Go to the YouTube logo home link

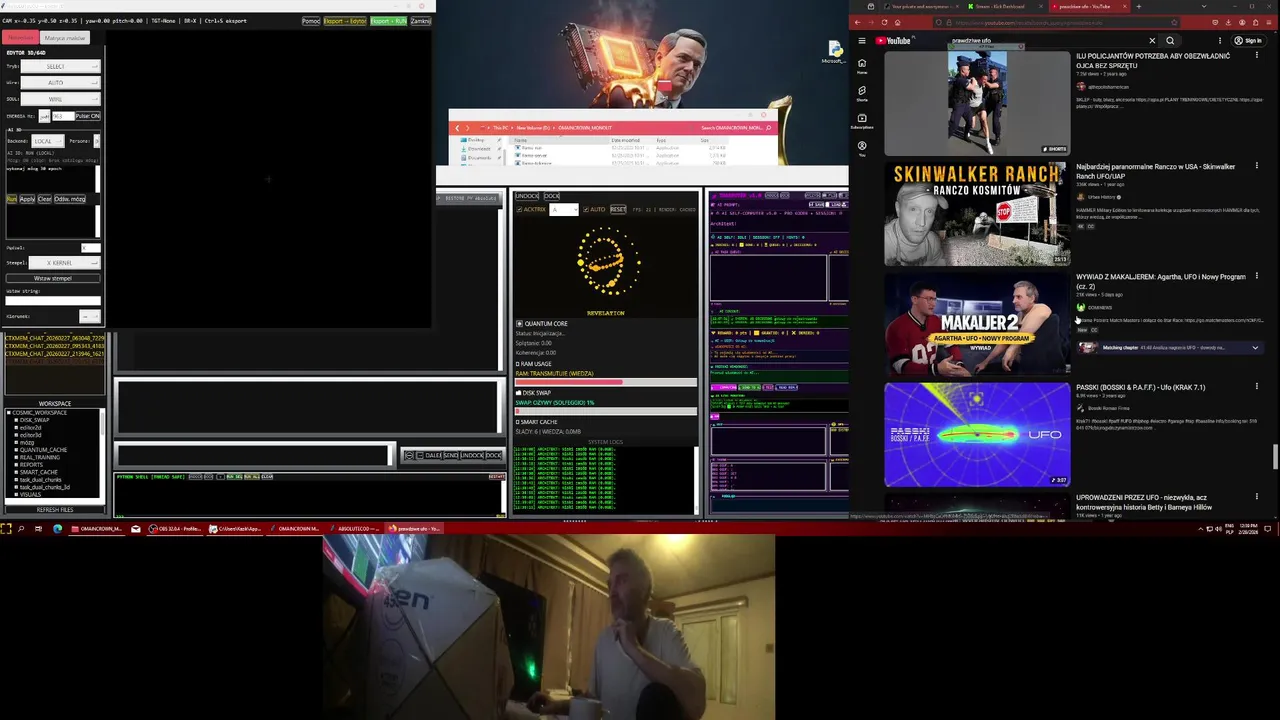pos(893,41)
